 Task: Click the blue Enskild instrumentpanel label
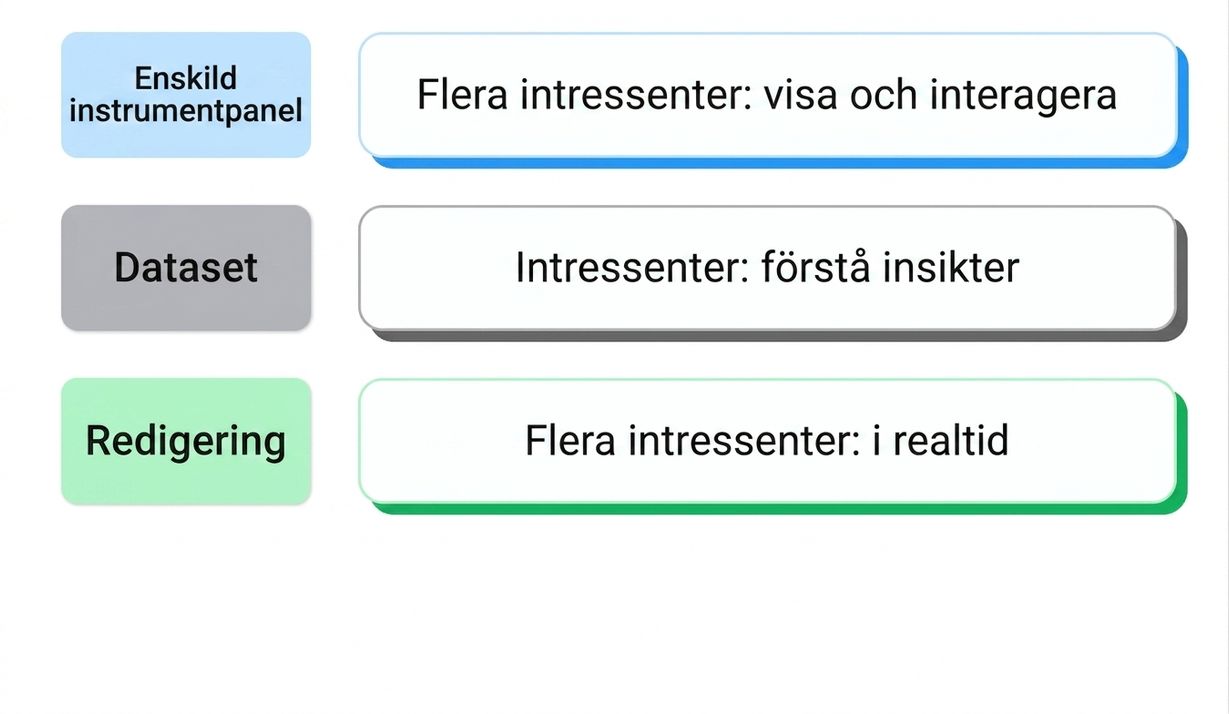pyautogui.click(x=186, y=95)
